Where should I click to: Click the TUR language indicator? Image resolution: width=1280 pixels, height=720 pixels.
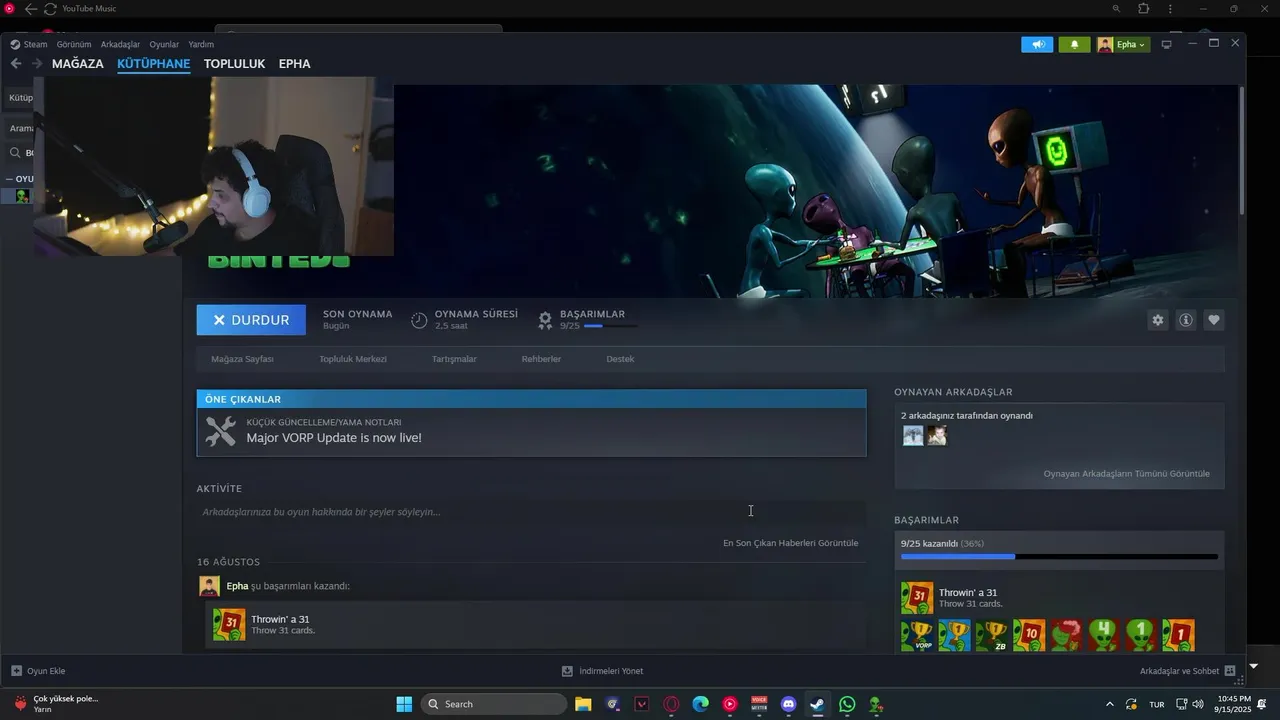coord(1157,704)
